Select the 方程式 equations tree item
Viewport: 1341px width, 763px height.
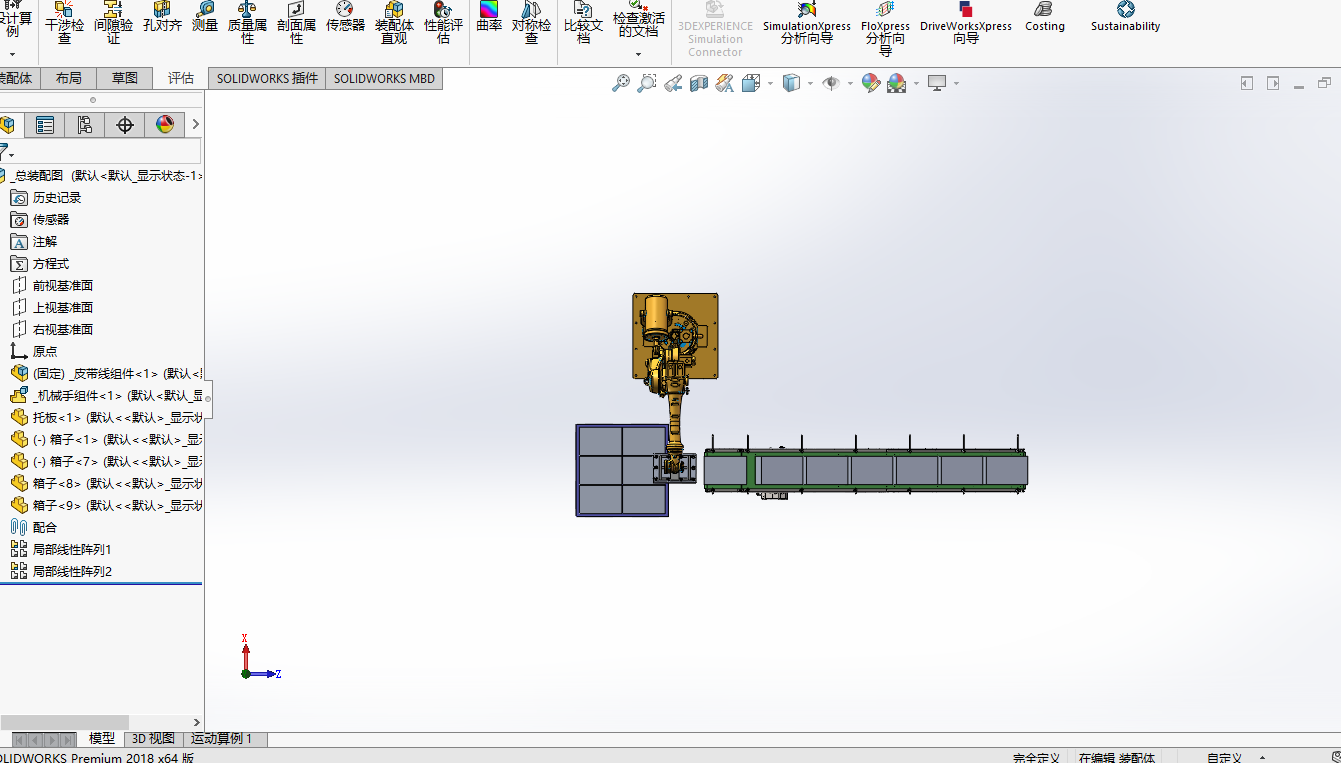51,264
